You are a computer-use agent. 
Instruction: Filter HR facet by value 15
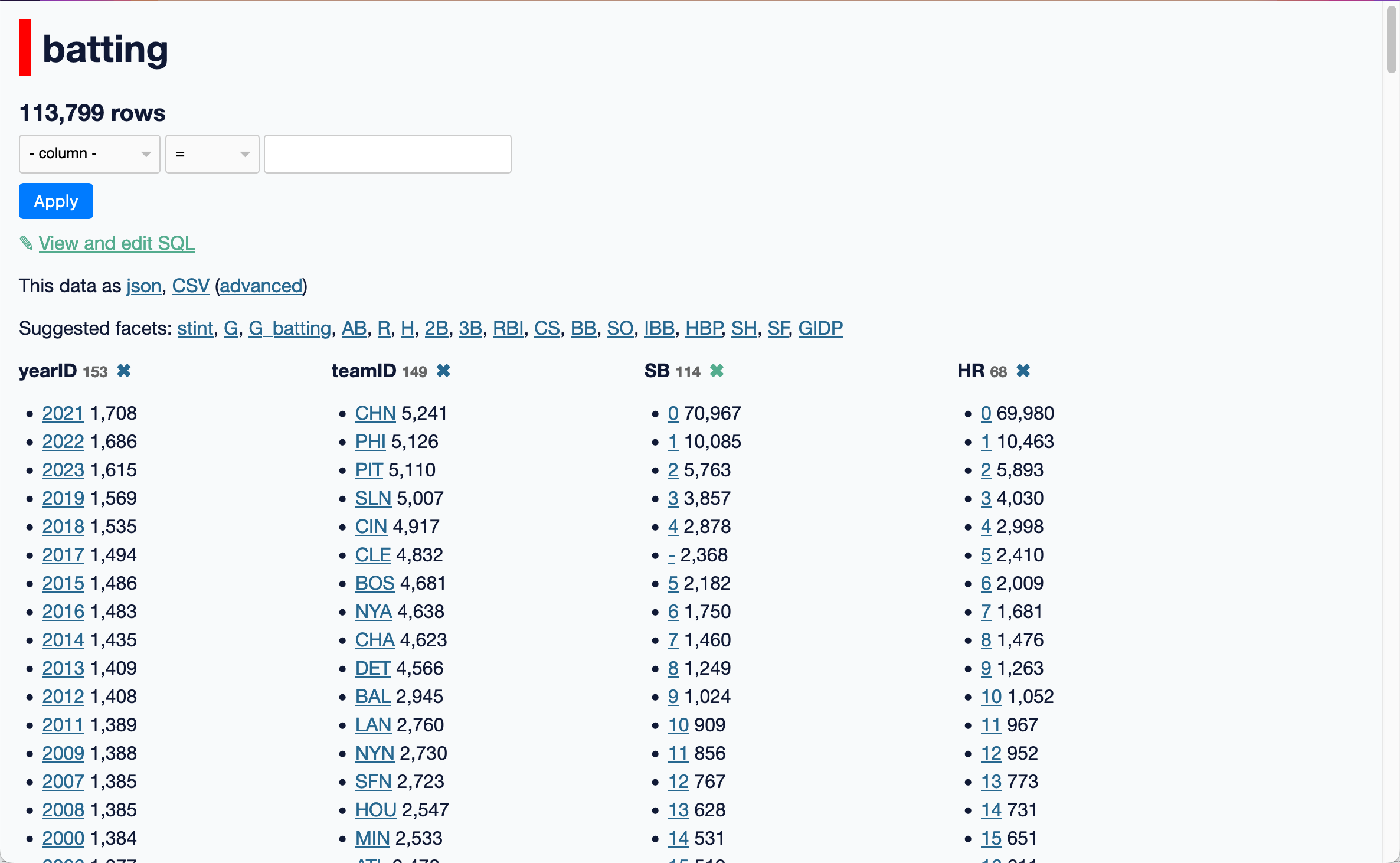(991, 838)
